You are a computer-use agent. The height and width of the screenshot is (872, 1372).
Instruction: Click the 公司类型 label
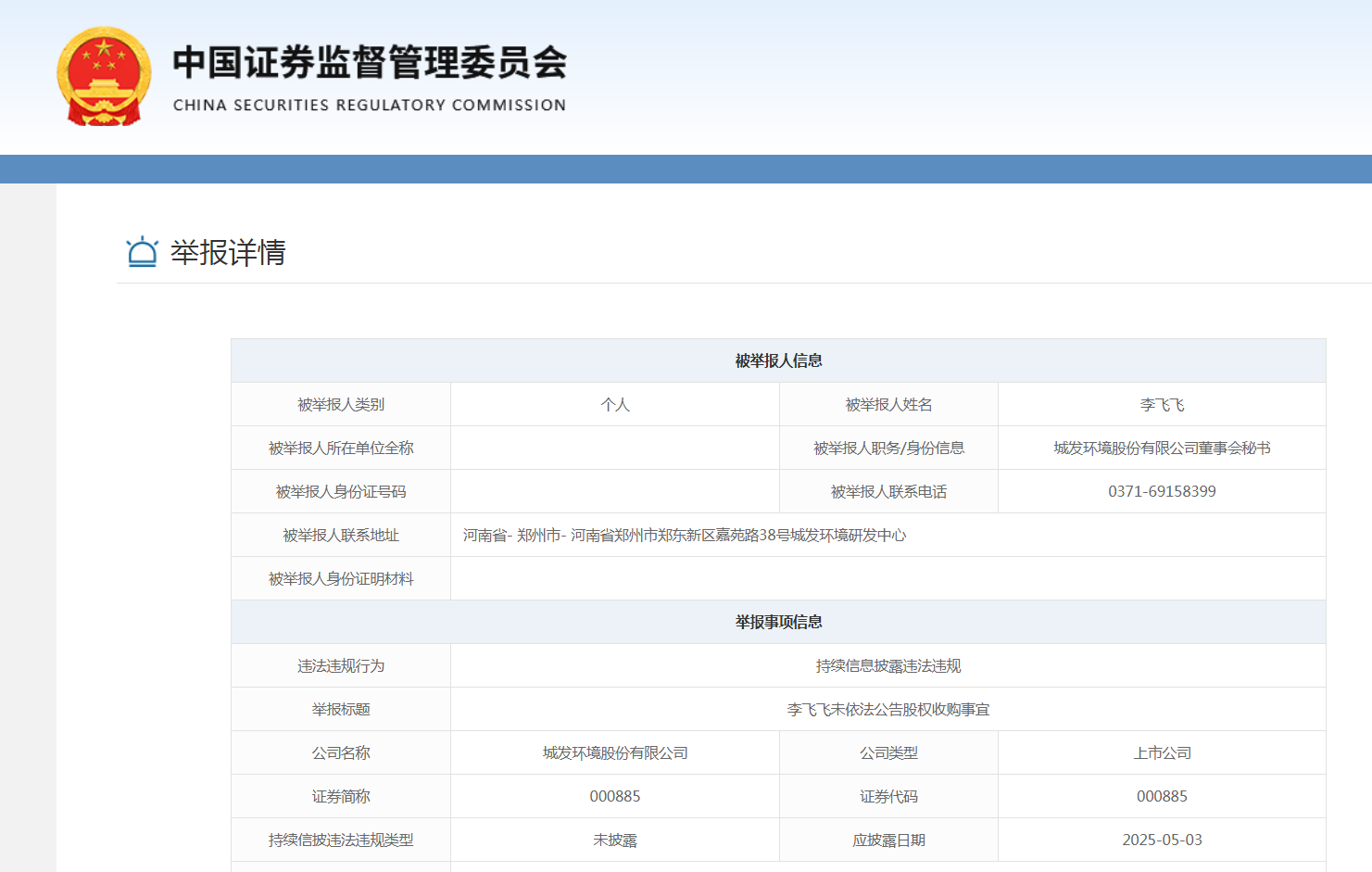888,753
